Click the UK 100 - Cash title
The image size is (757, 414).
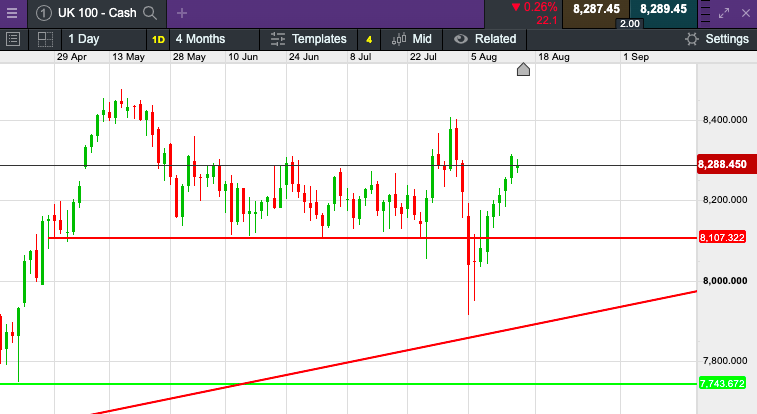pos(97,13)
